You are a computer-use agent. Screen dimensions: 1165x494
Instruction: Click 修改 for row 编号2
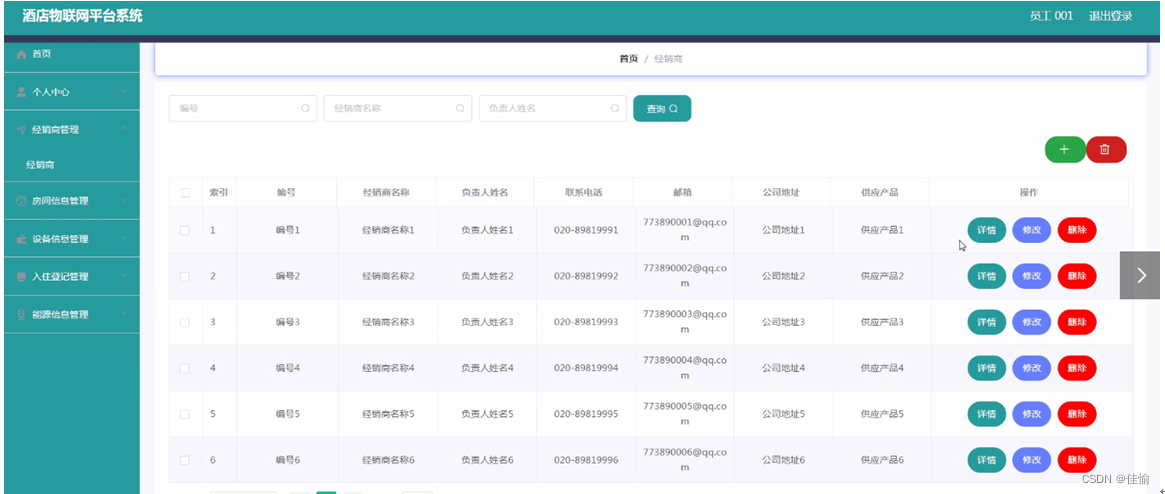1032,276
